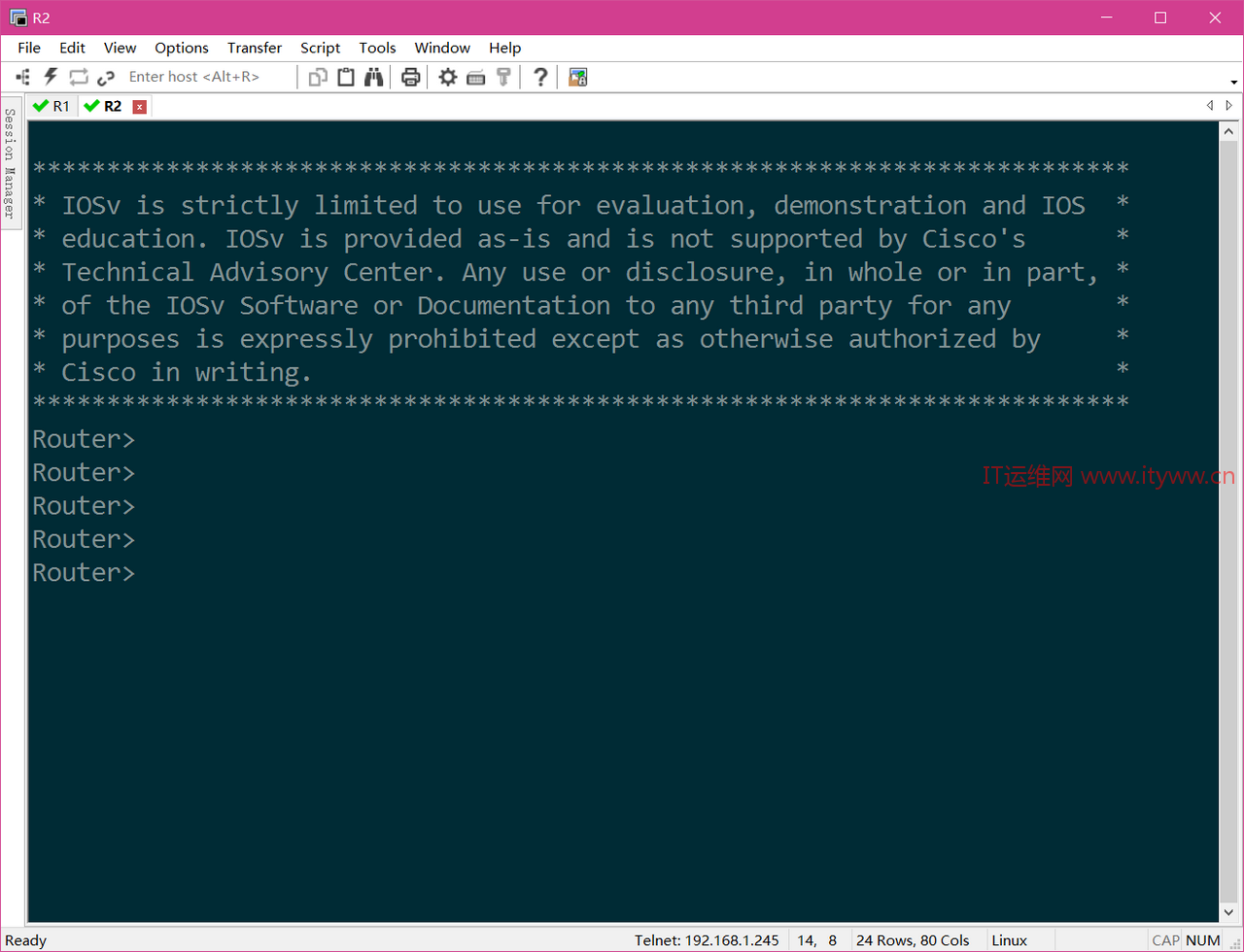Close the R2 tab with the red x
Viewport: 1244px width, 952px height.
click(140, 107)
